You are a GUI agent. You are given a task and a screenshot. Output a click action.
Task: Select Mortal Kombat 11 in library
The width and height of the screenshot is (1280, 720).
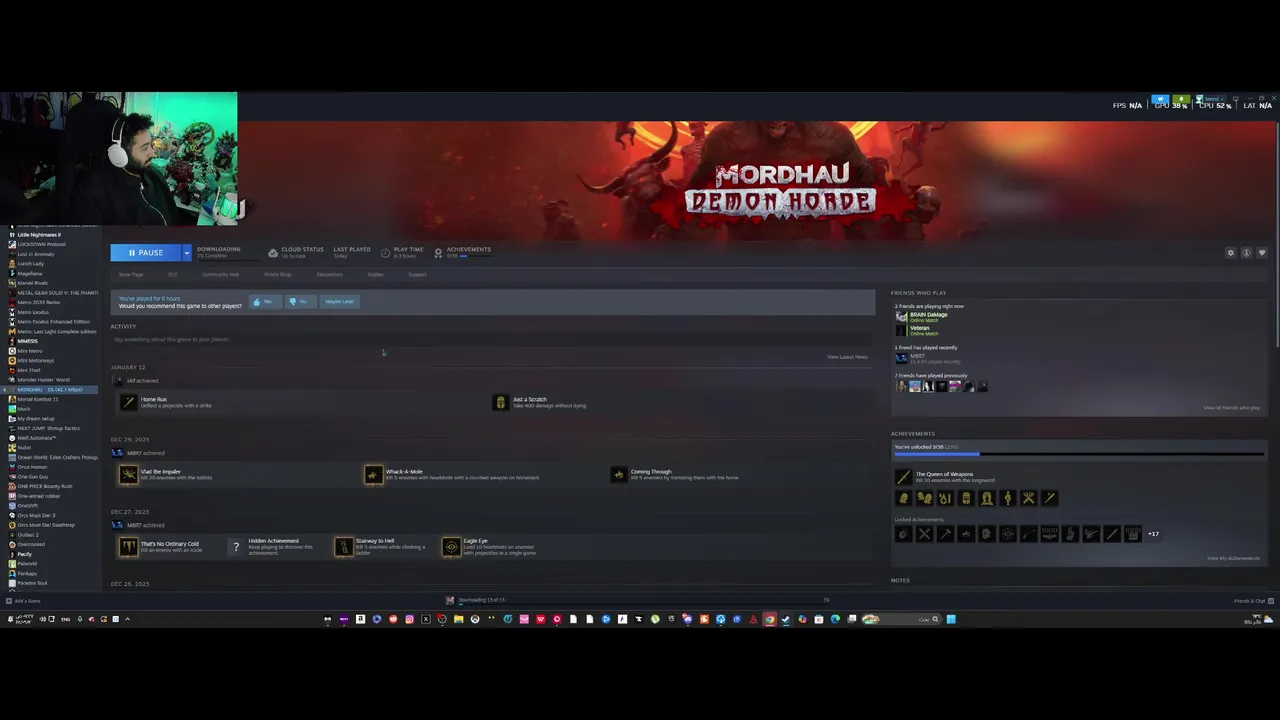pyautogui.click(x=38, y=399)
